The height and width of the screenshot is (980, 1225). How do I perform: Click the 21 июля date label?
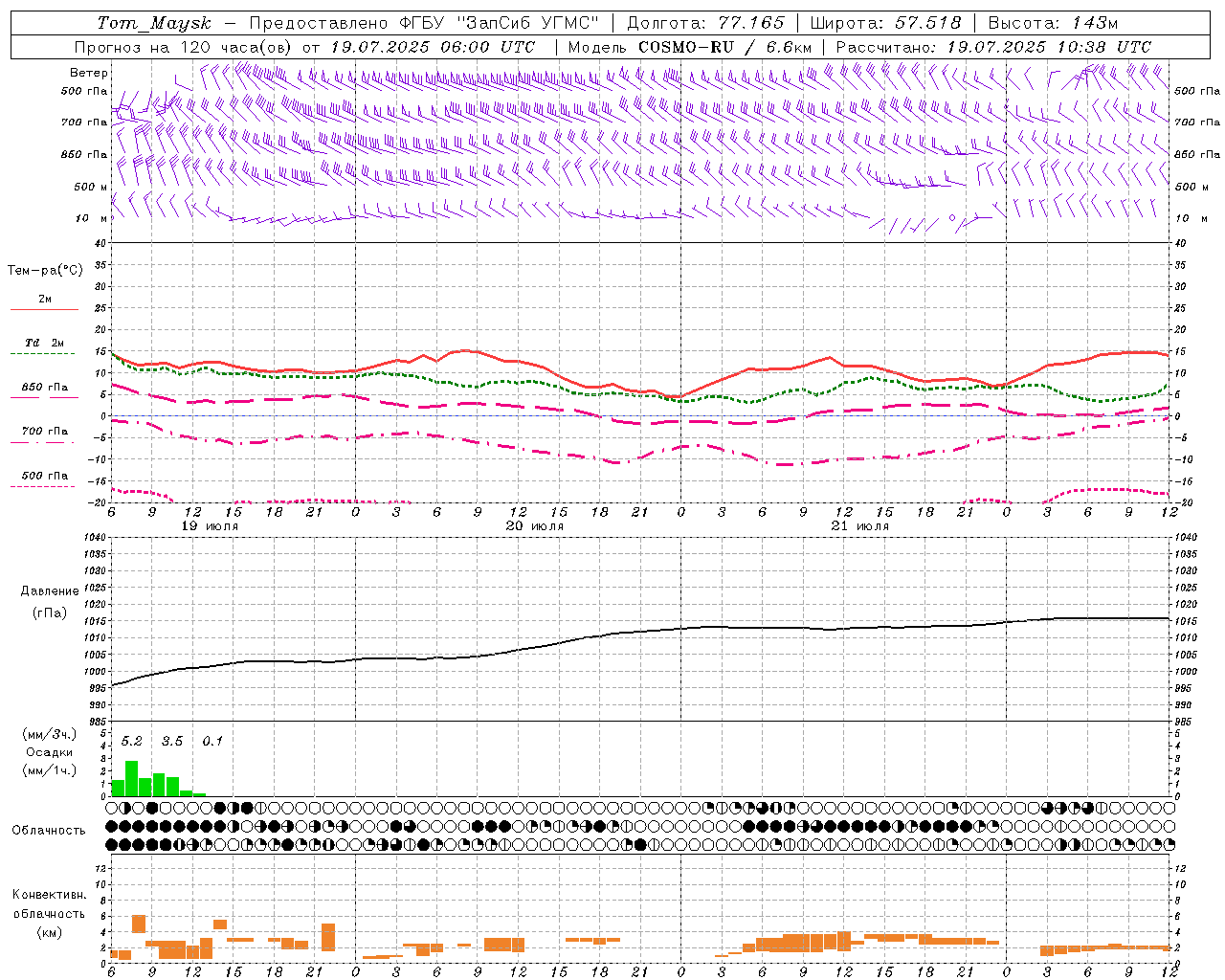click(859, 525)
